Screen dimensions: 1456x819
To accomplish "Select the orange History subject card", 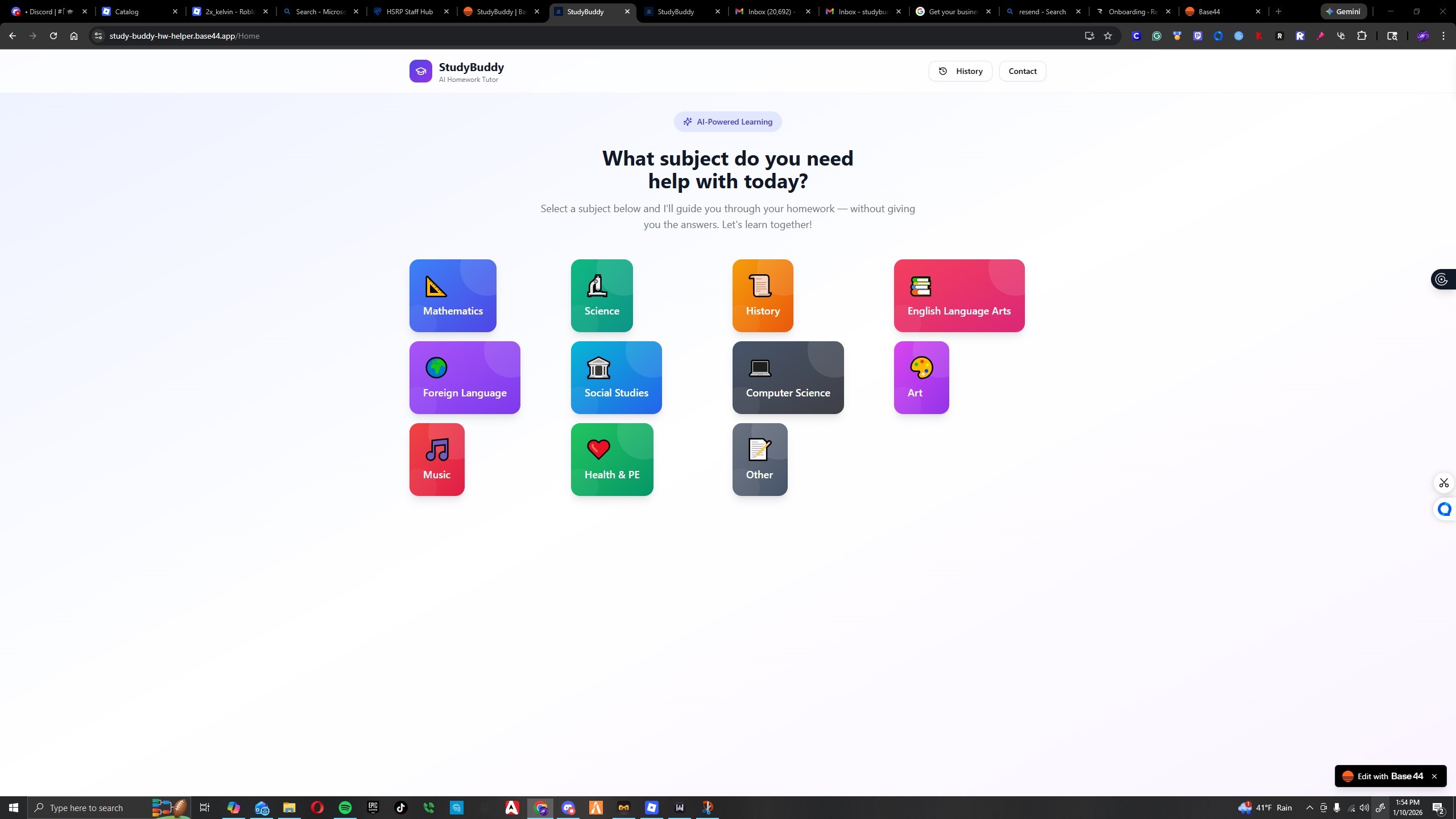I will [x=763, y=296].
